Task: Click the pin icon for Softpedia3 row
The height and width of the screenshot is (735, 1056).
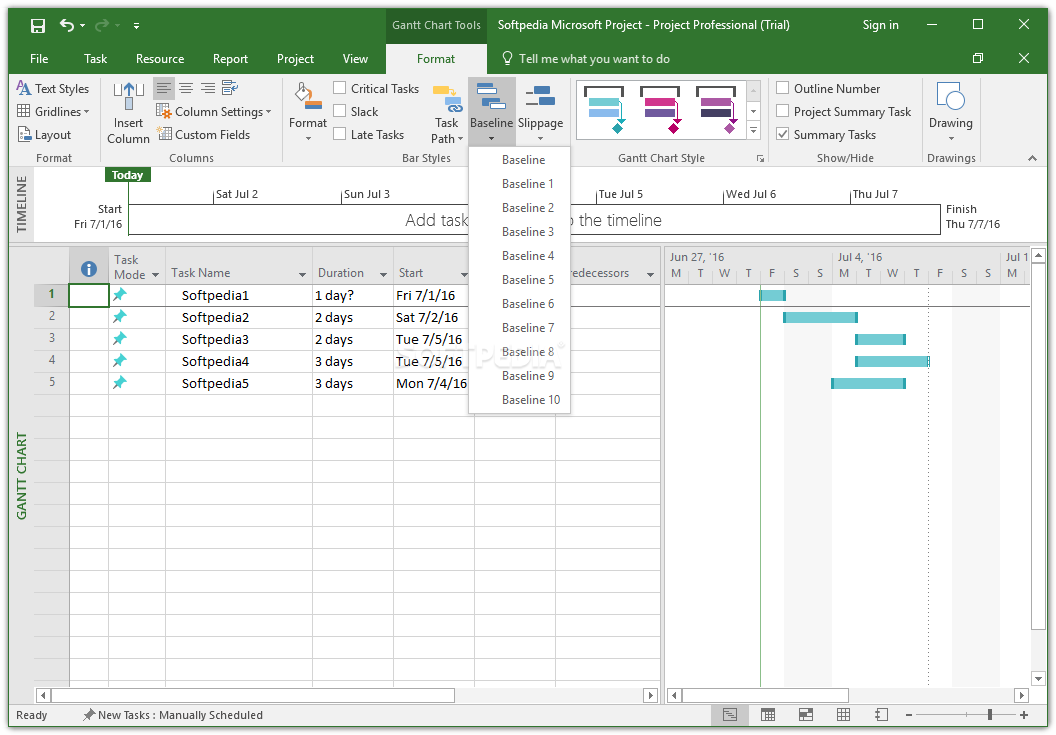Action: tap(120, 338)
